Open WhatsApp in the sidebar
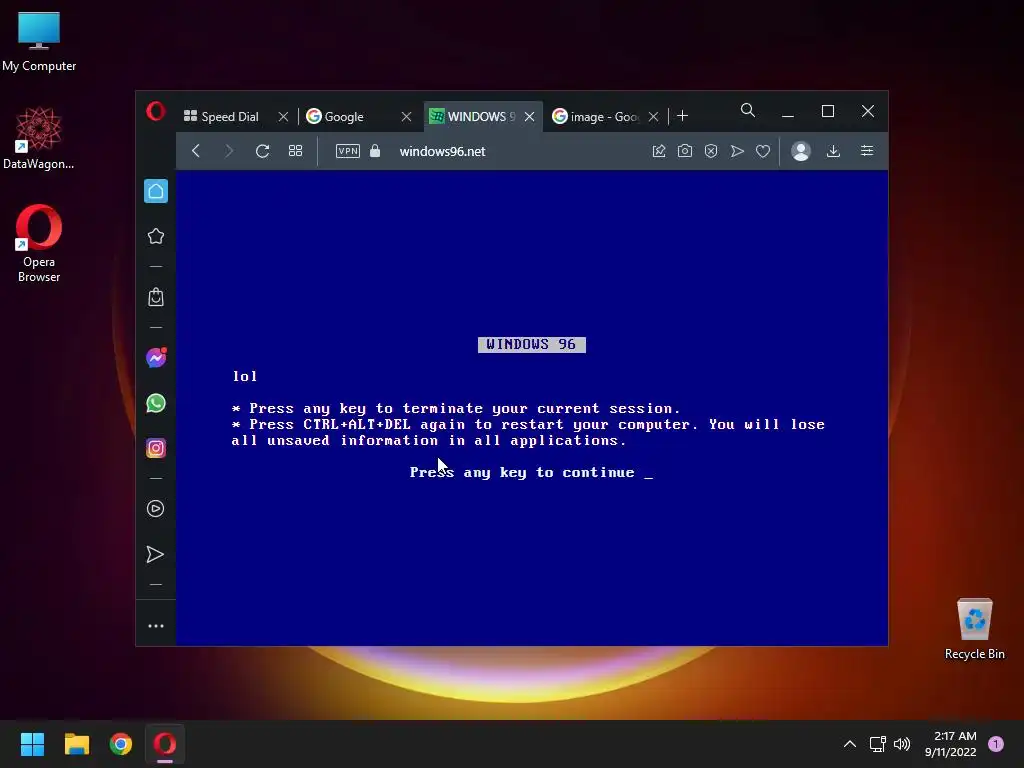1024x768 pixels. [155, 403]
